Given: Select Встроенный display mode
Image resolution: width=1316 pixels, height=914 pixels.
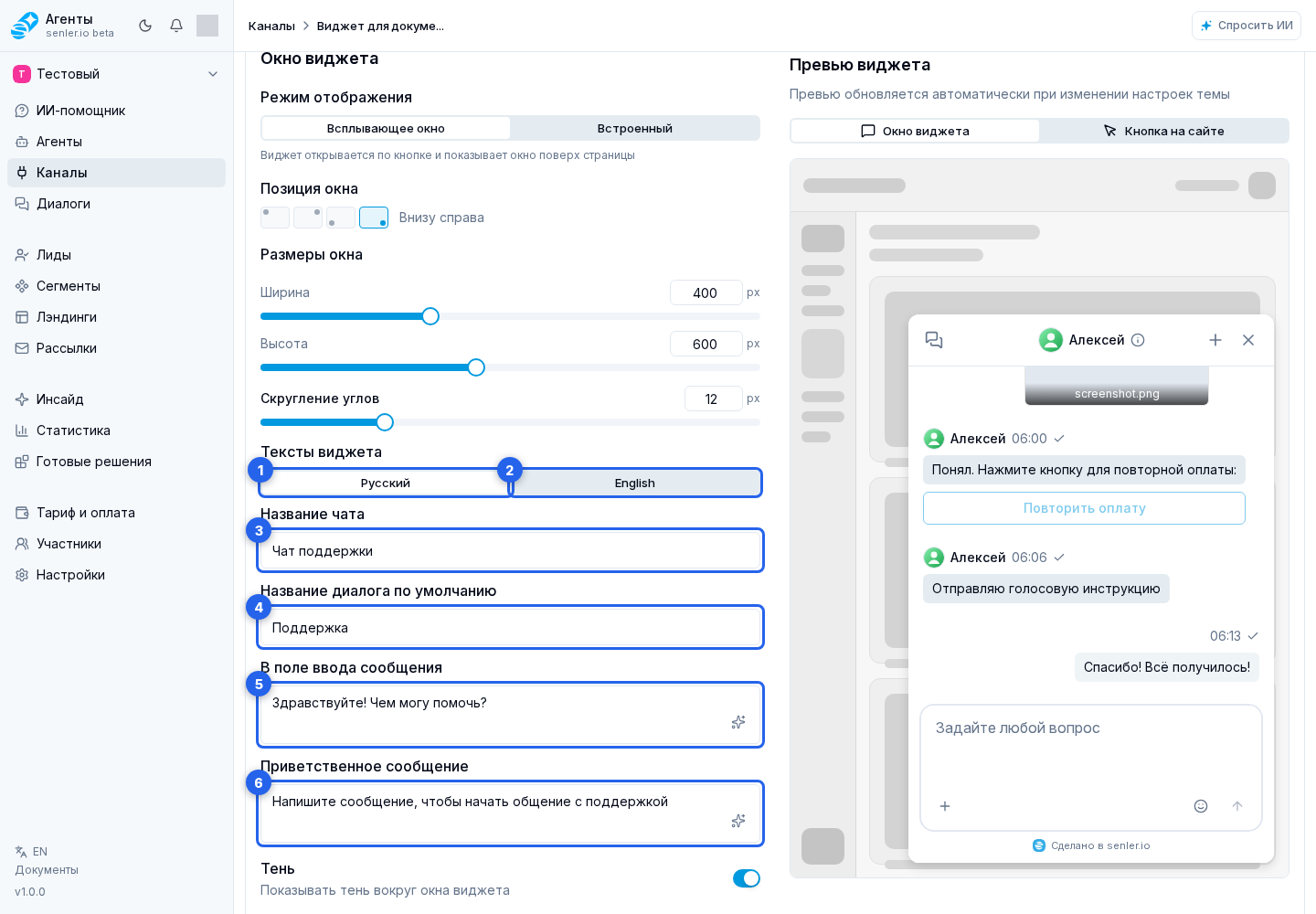Looking at the screenshot, I should tap(635, 129).
